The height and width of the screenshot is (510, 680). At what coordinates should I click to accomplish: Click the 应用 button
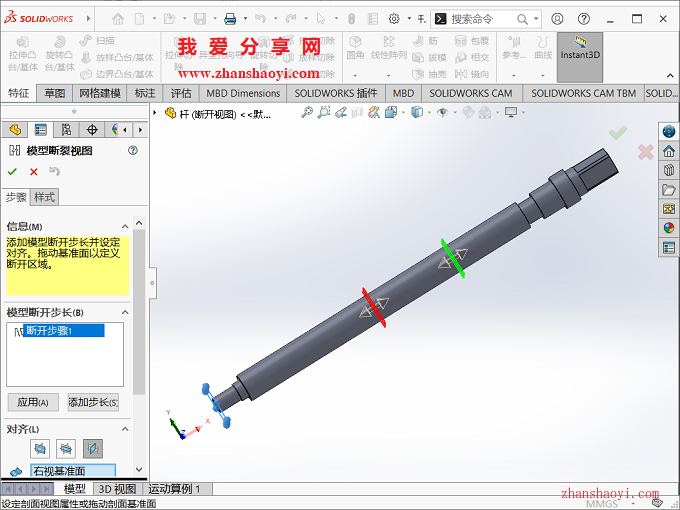click(x=32, y=402)
